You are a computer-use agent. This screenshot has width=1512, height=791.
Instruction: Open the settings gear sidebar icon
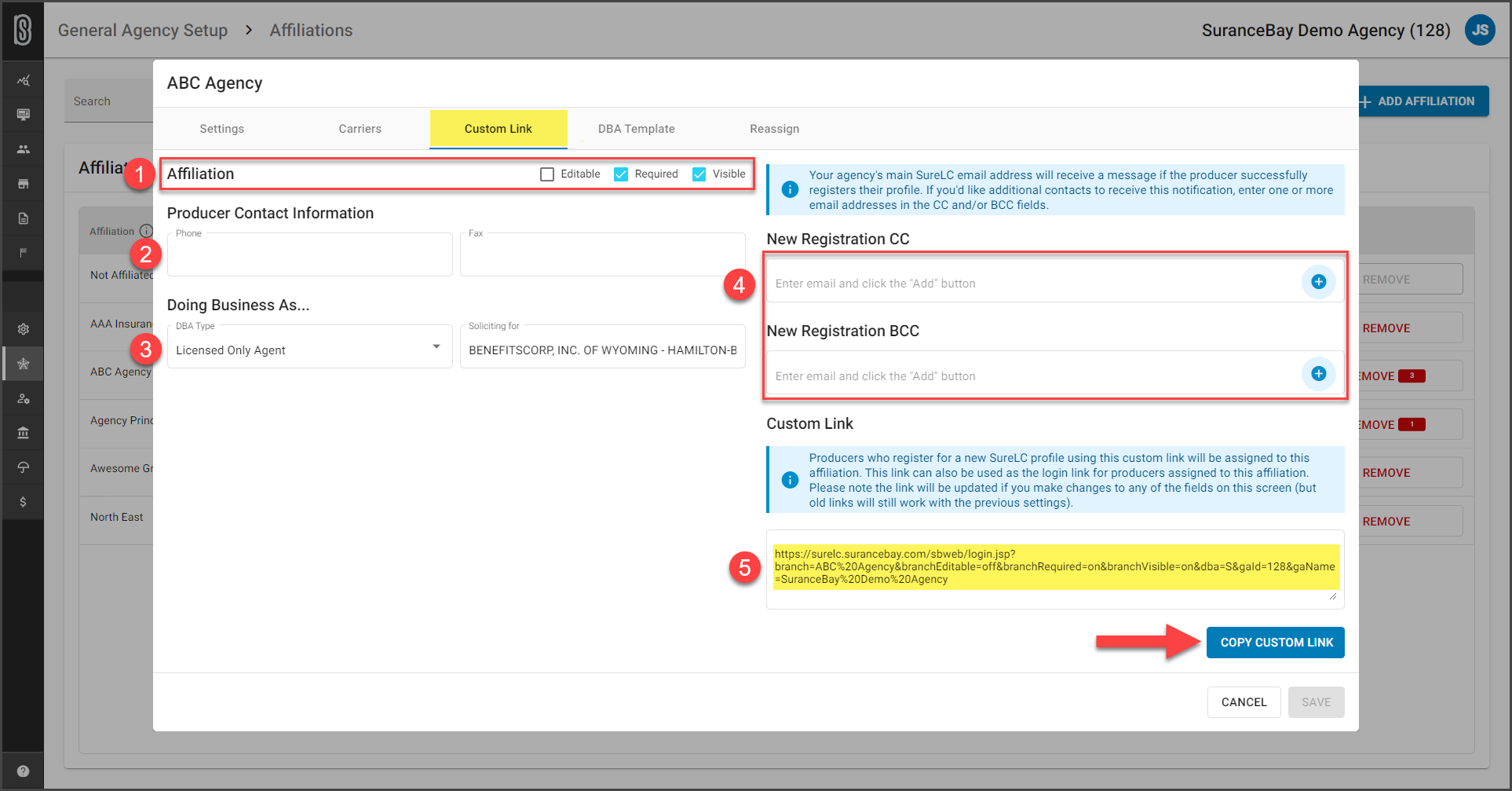click(x=23, y=329)
